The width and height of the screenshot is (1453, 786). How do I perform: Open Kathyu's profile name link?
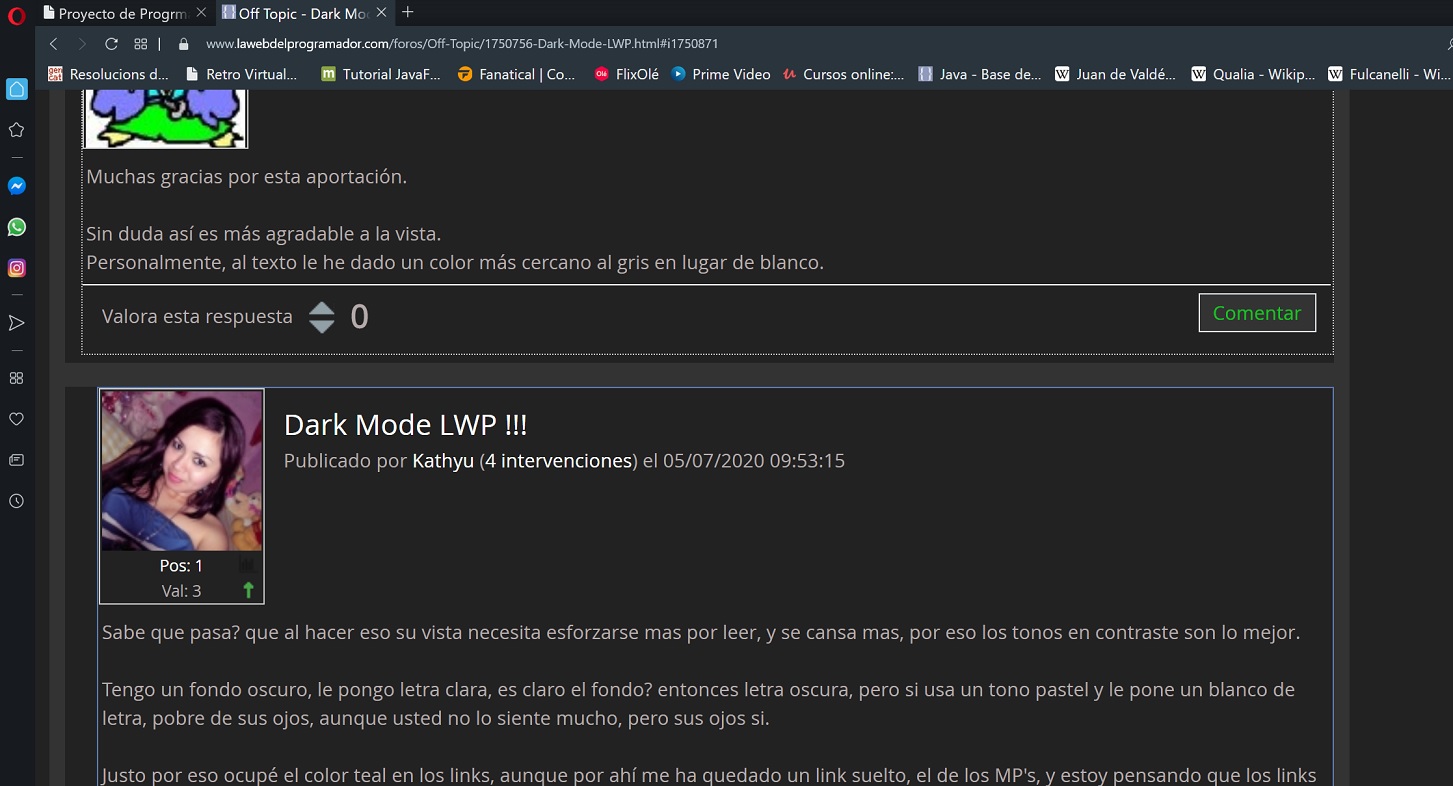tap(443, 461)
